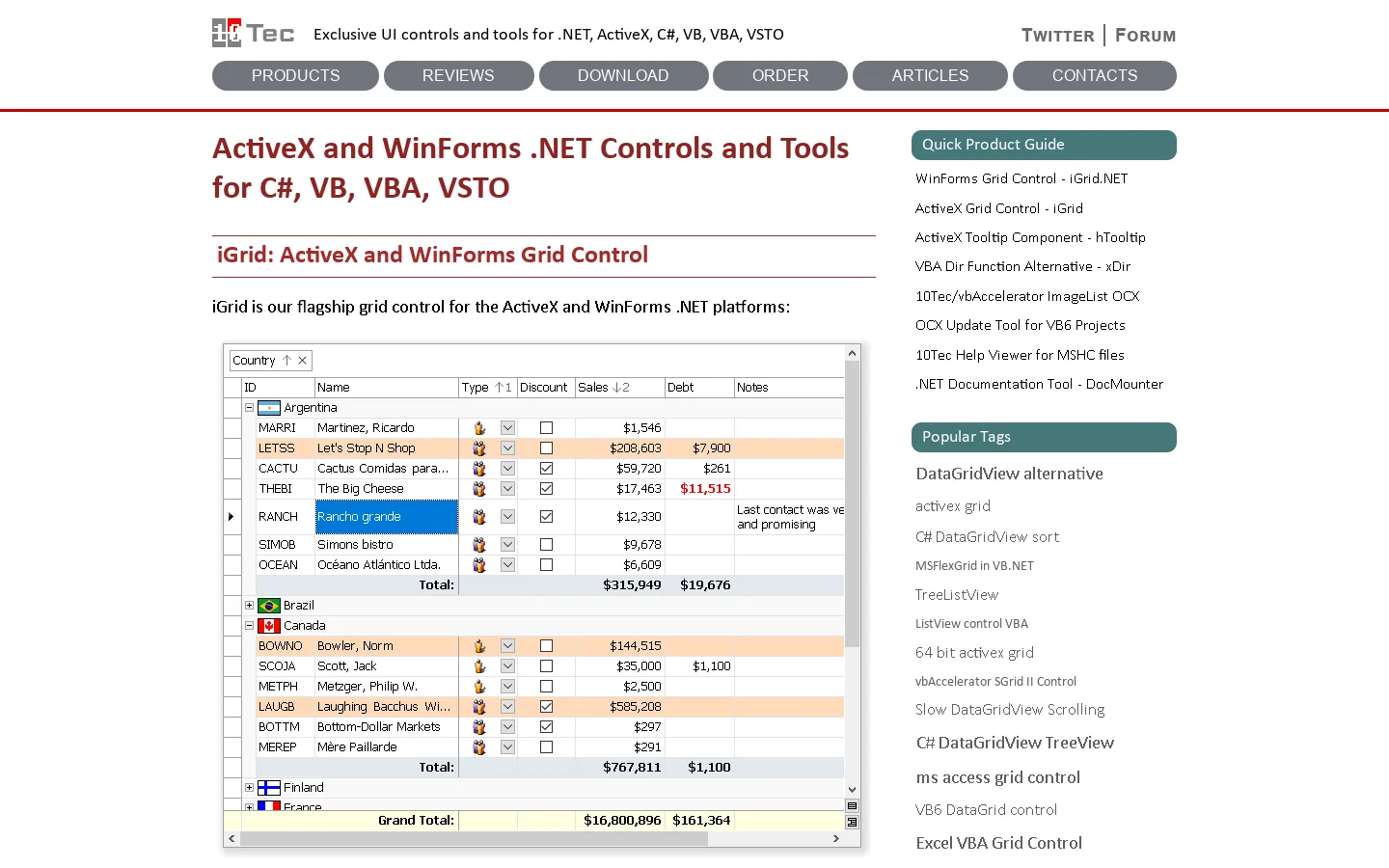1389x868 pixels.
Task: Click the type icon in the MARRI row
Action: pyautogui.click(x=479, y=428)
